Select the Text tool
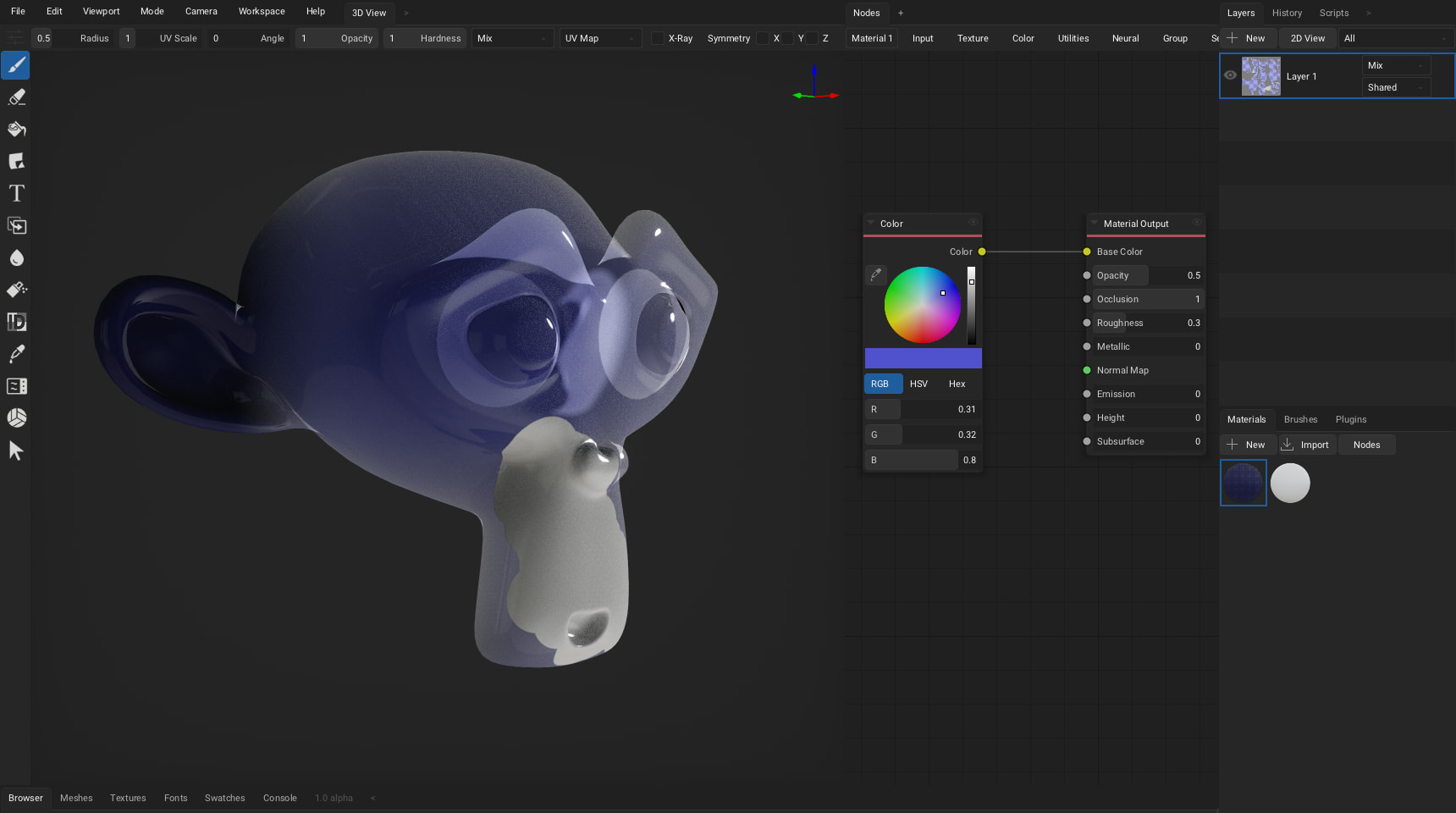 16,194
